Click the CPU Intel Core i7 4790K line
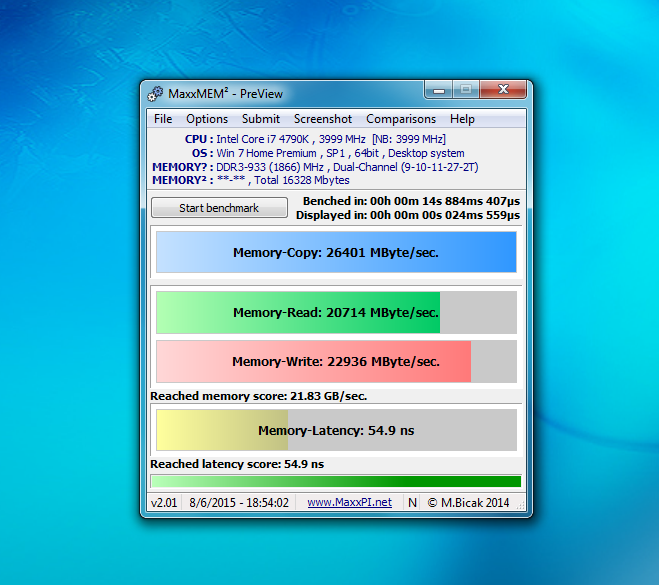Screen dimensions: 659x585 pos(315,139)
